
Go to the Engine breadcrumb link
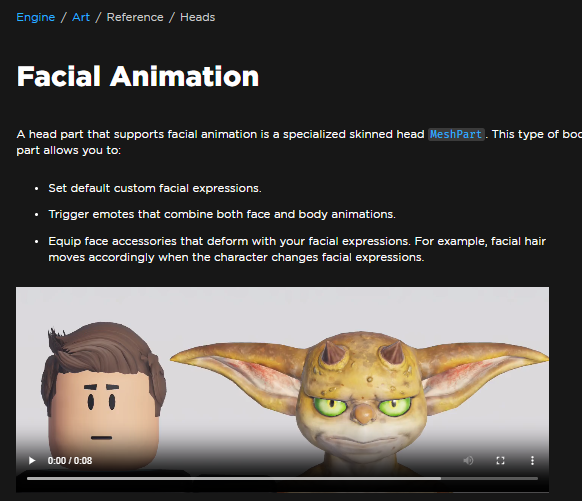pyautogui.click(x=36, y=17)
